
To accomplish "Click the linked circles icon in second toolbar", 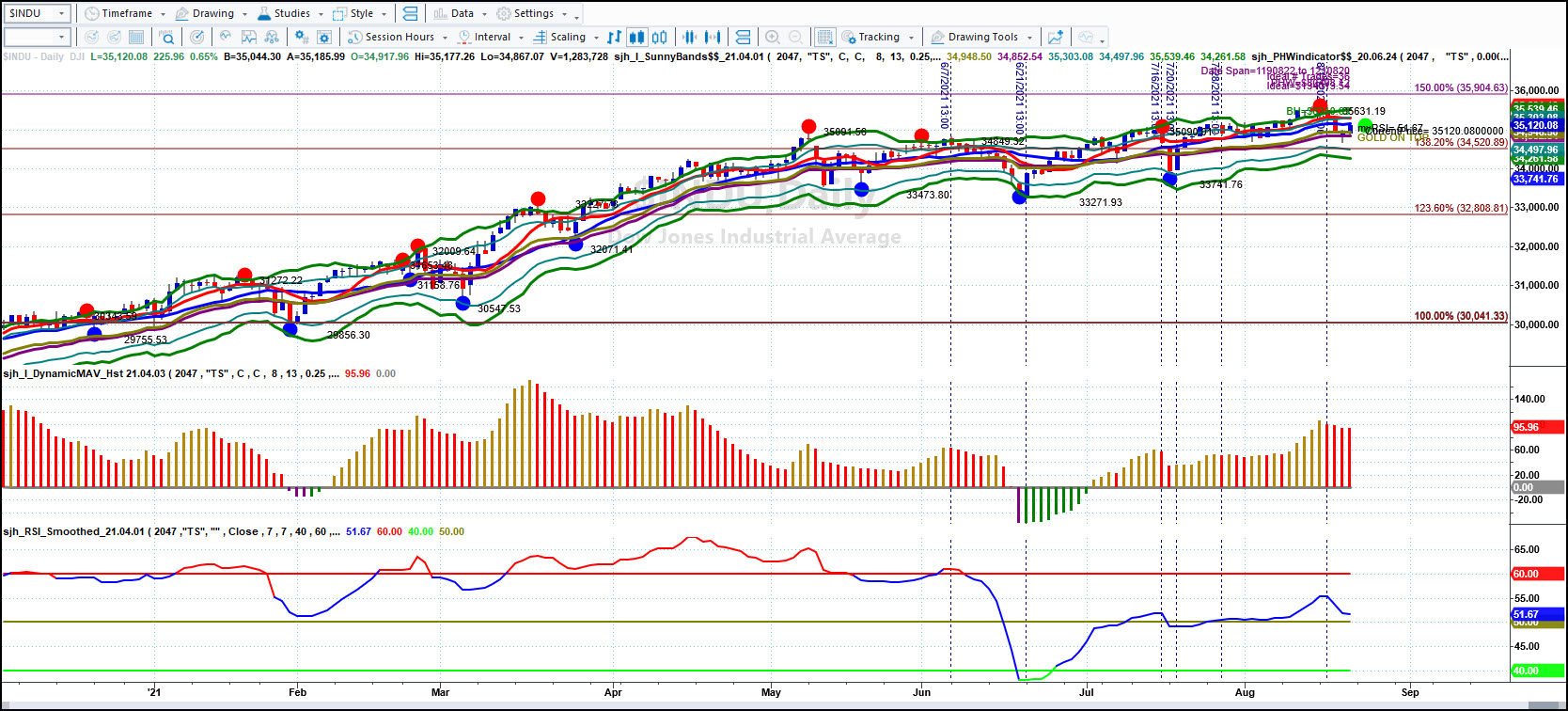I will point(272,37).
